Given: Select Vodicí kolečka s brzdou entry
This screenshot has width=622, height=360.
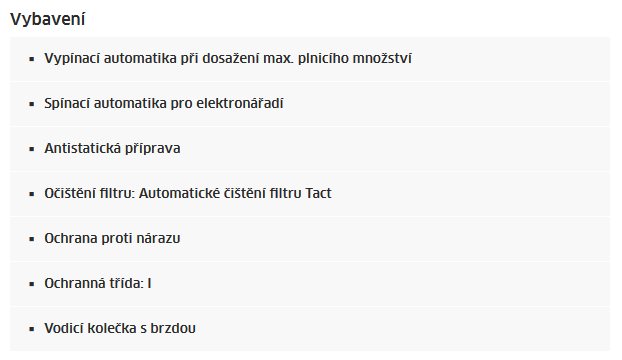Looking at the screenshot, I should 310,329.
